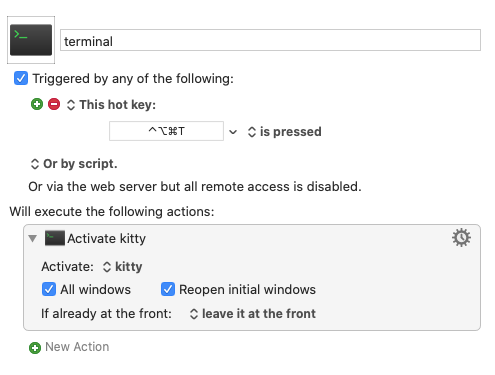
Task: Open the hot key chevron dropdown
Action: tap(233, 132)
